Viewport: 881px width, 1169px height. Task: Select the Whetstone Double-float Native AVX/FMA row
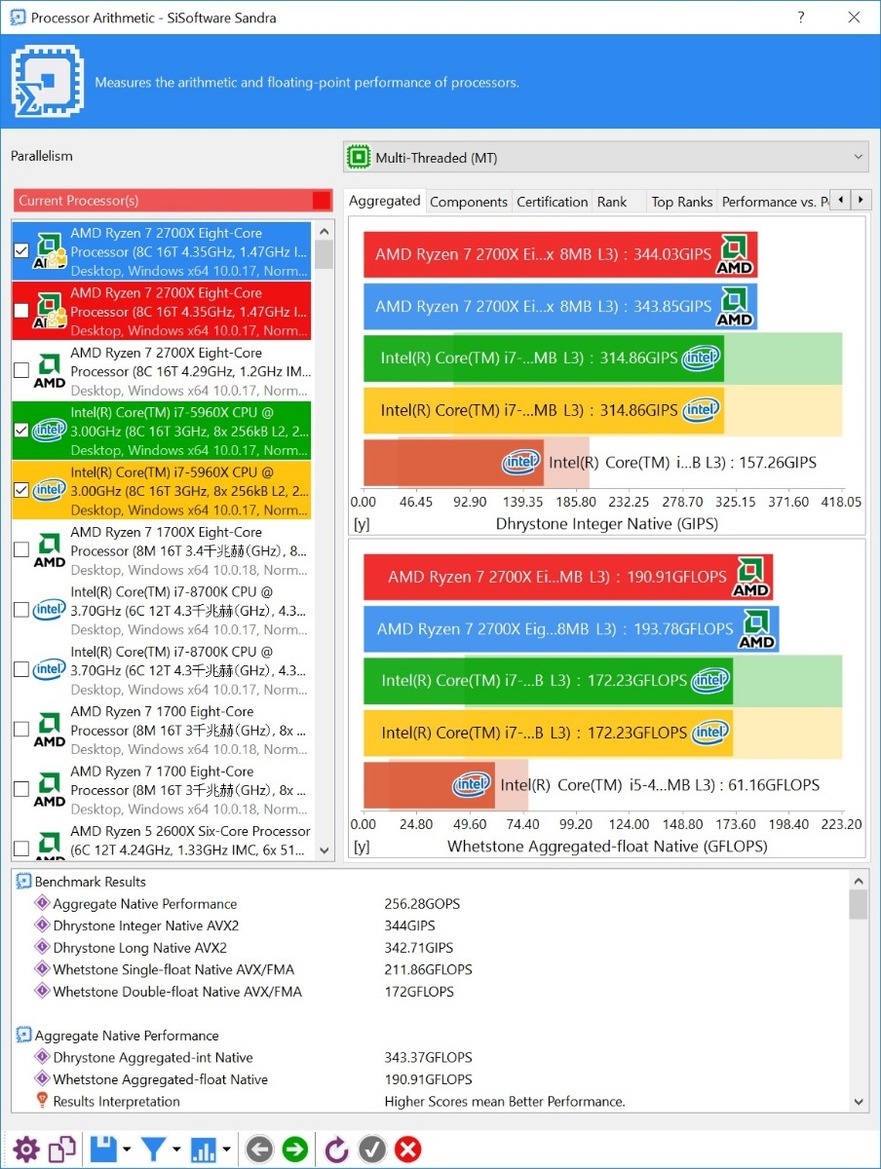point(432,992)
